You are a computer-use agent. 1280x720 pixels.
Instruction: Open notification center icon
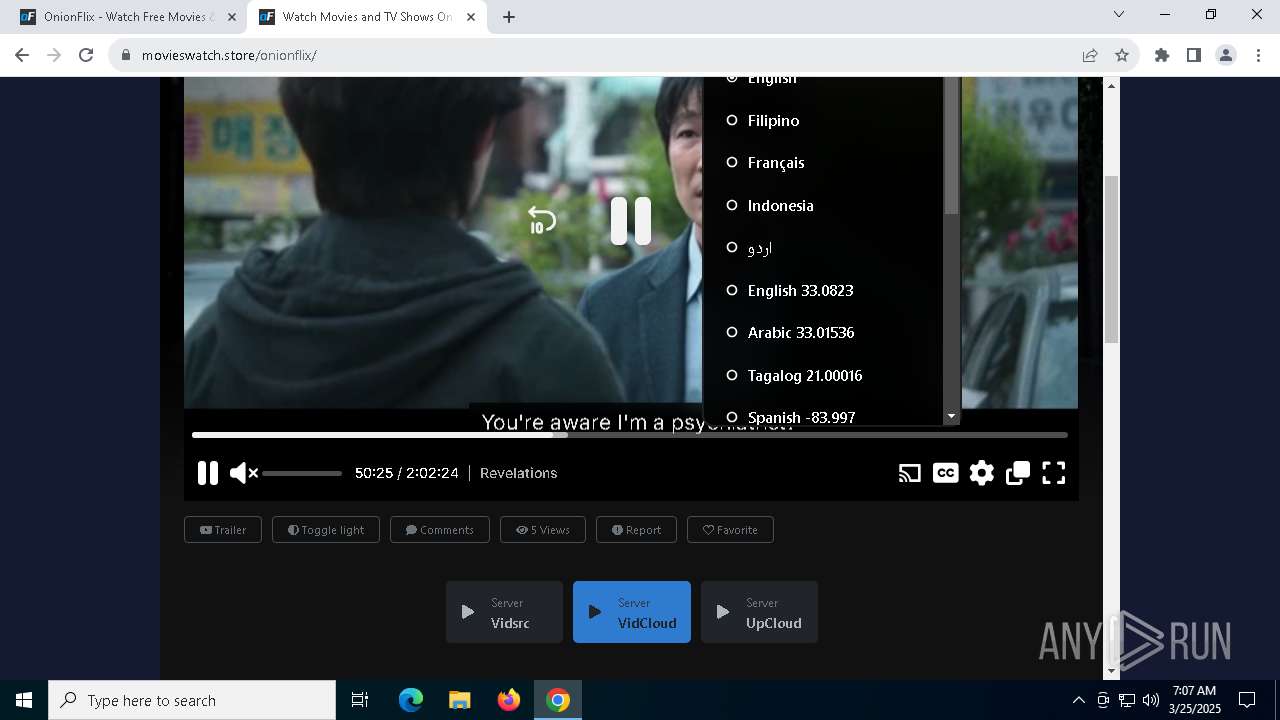[1247, 700]
